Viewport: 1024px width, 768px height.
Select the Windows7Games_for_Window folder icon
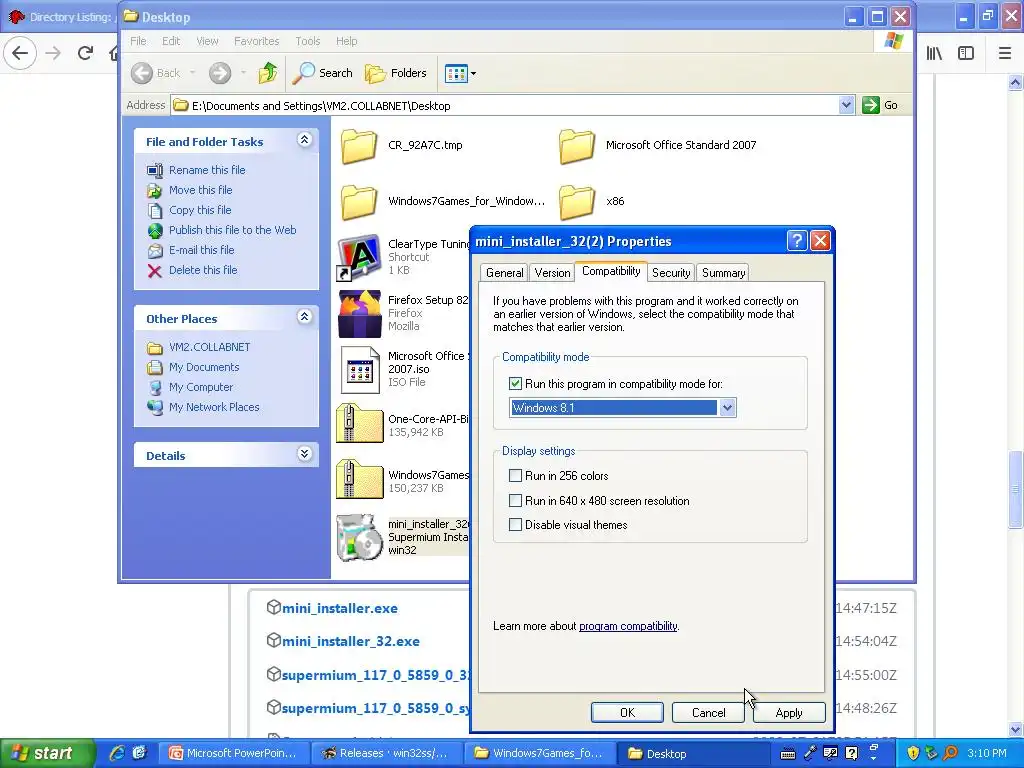point(359,201)
